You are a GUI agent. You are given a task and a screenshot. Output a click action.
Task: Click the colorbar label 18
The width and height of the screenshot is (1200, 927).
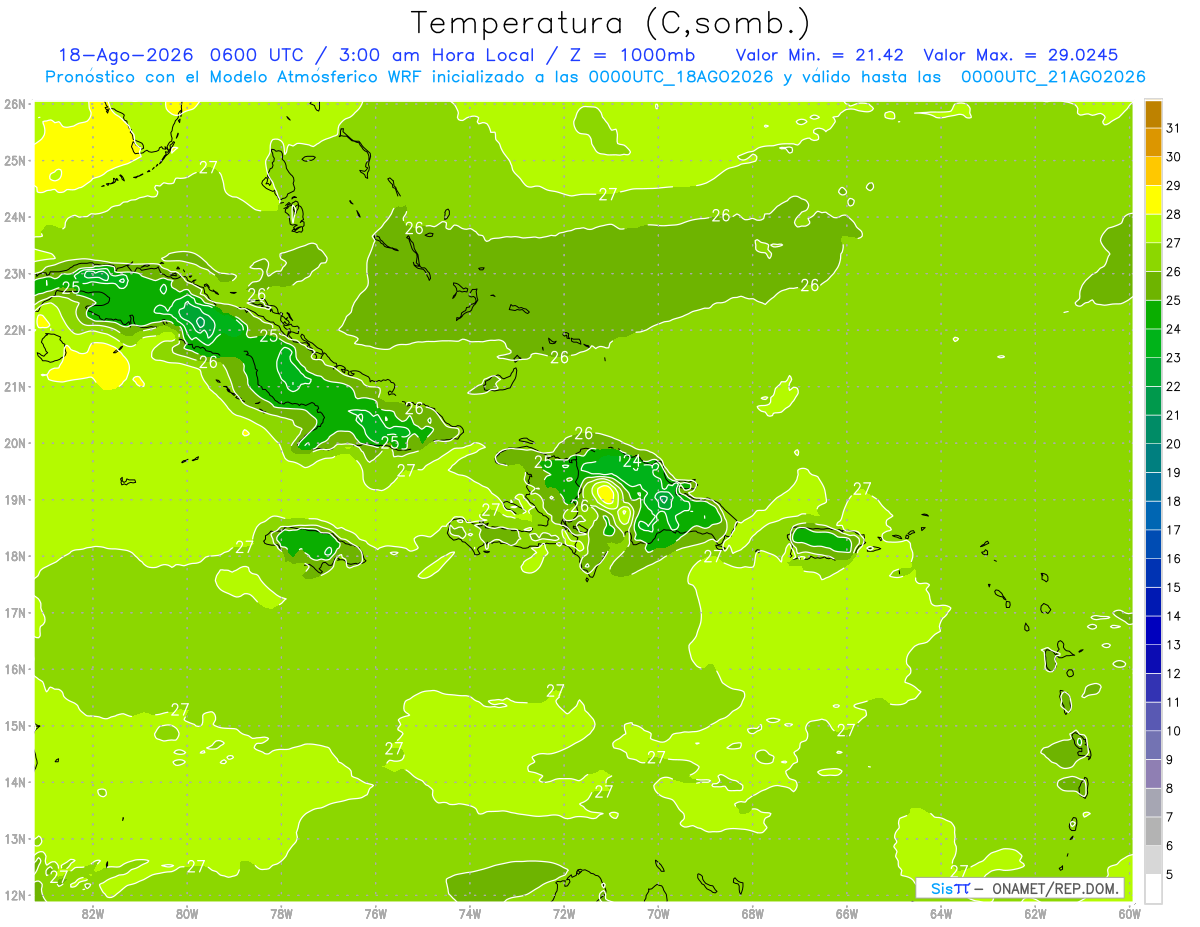[1173, 501]
